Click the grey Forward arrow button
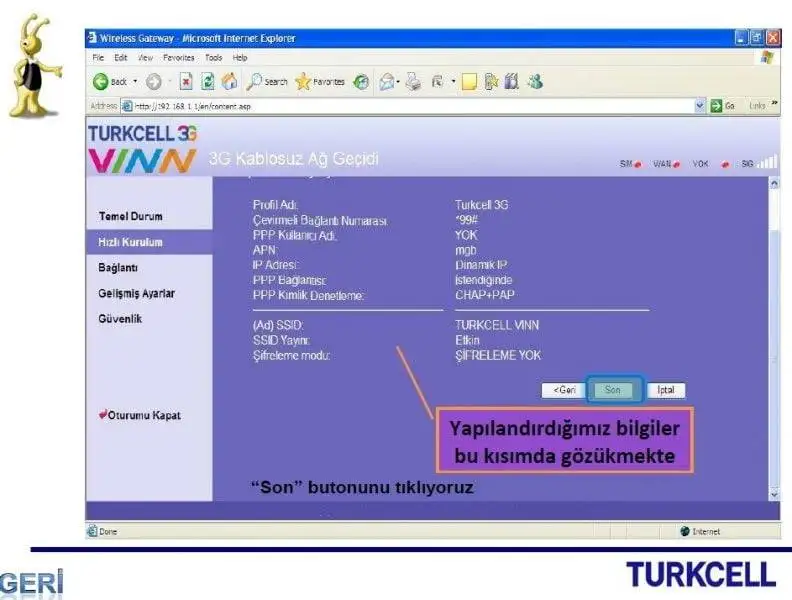This screenshot has height=600, width=792. pyautogui.click(x=154, y=81)
